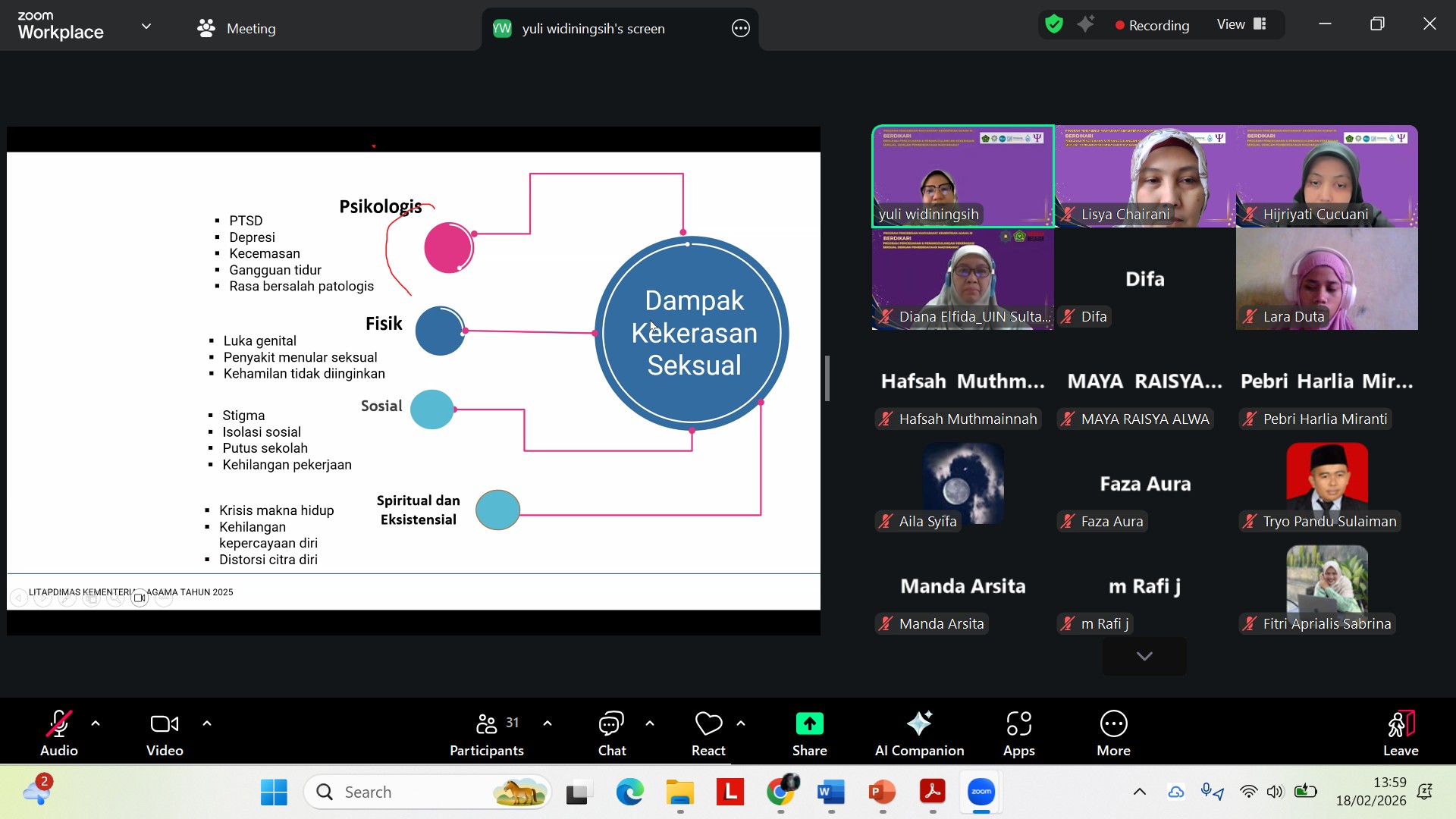
Task: Open the Participants list
Action: pos(487,733)
